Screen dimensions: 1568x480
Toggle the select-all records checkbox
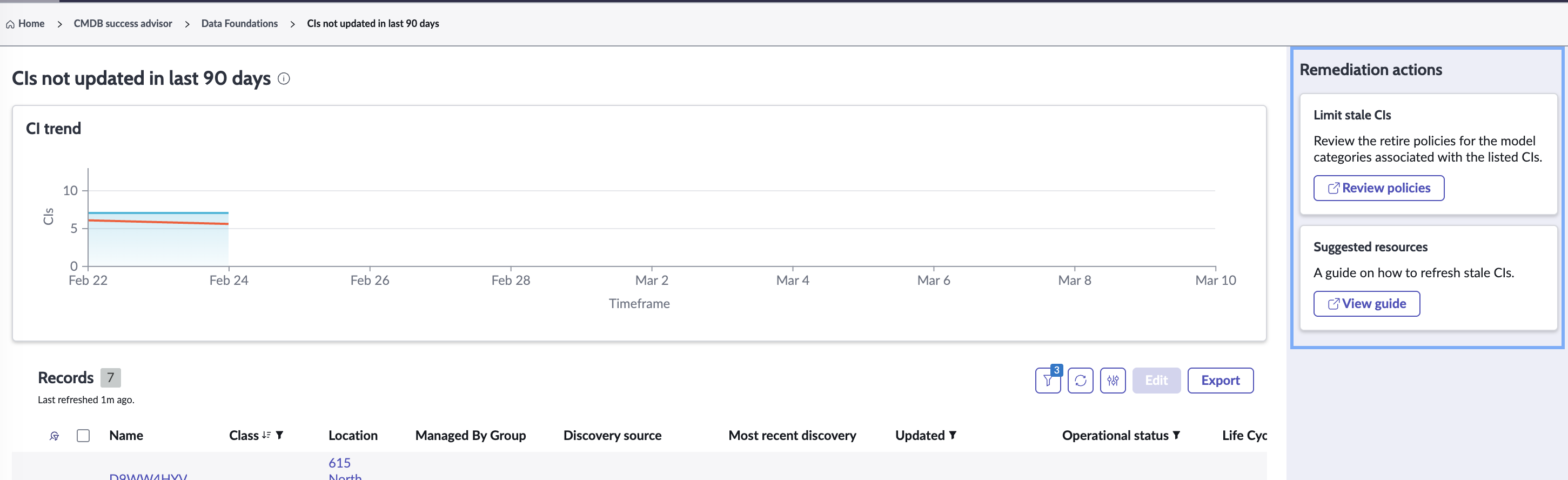coord(83,436)
